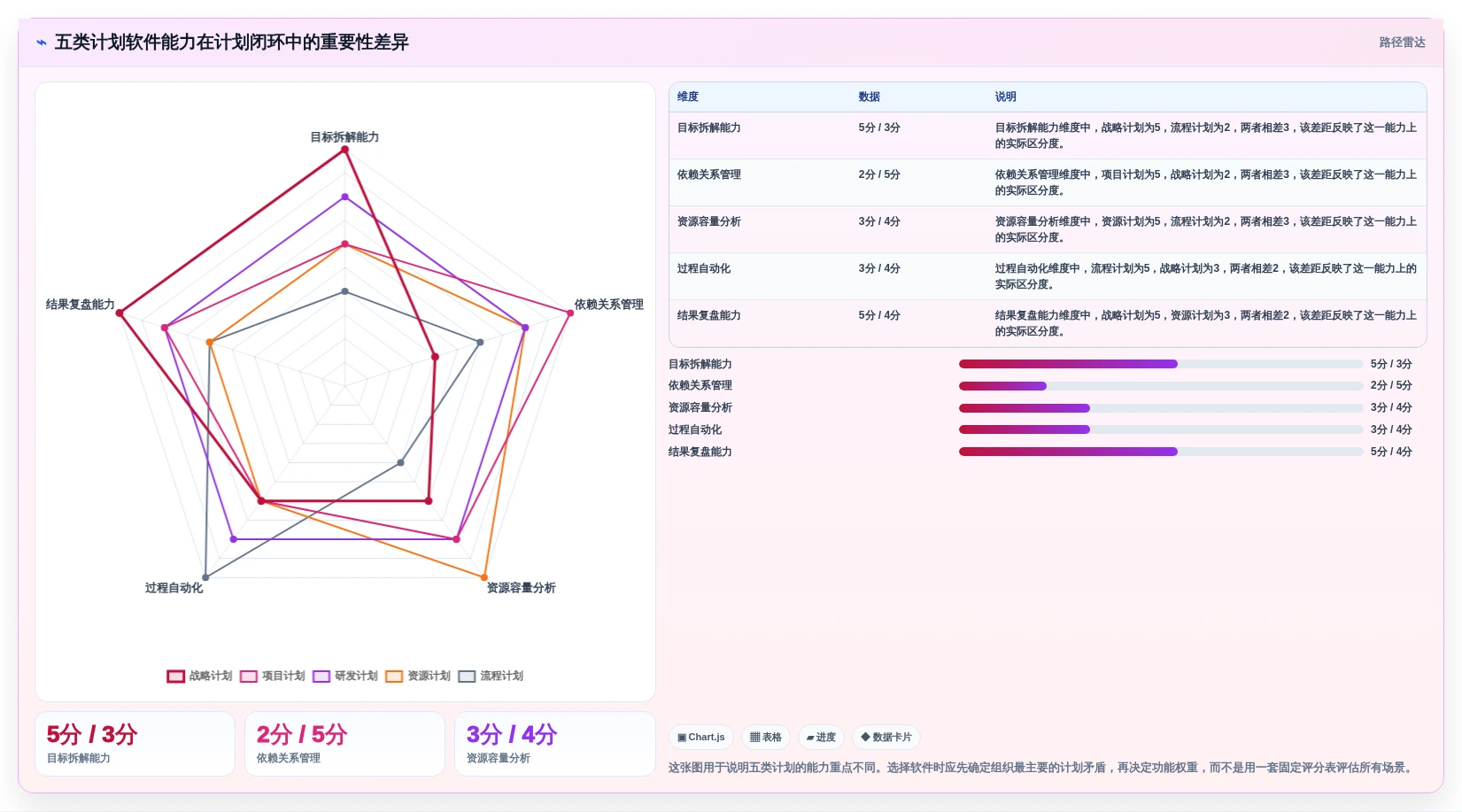Click the 路径雷达 label in the header

1402,43
